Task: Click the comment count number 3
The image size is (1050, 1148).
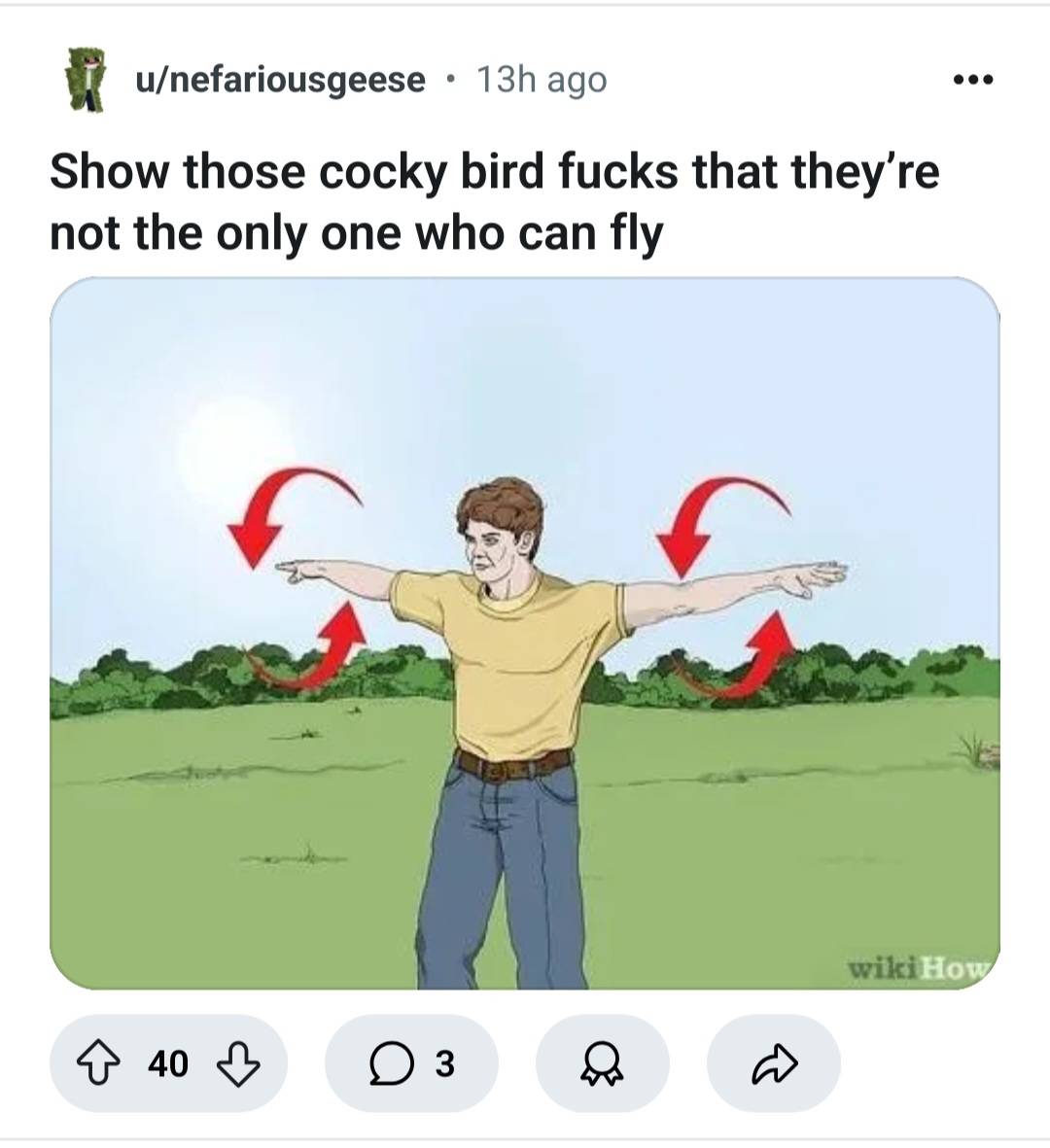Action: coord(443,1063)
